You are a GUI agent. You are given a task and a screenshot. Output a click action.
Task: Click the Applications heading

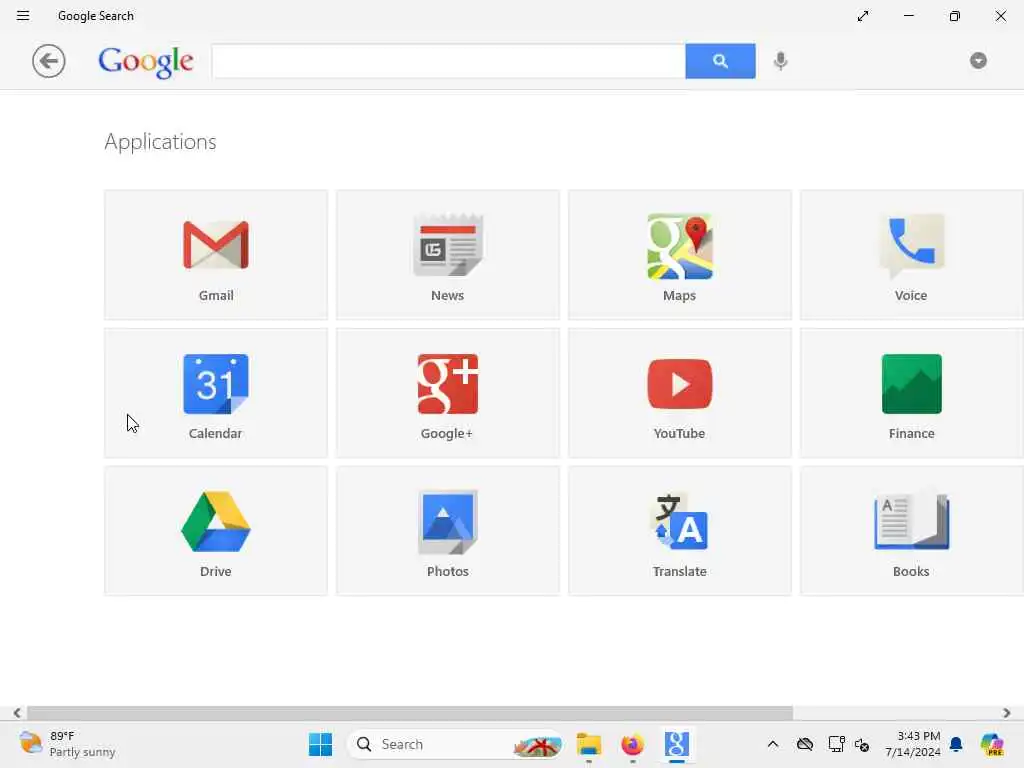[x=160, y=142]
